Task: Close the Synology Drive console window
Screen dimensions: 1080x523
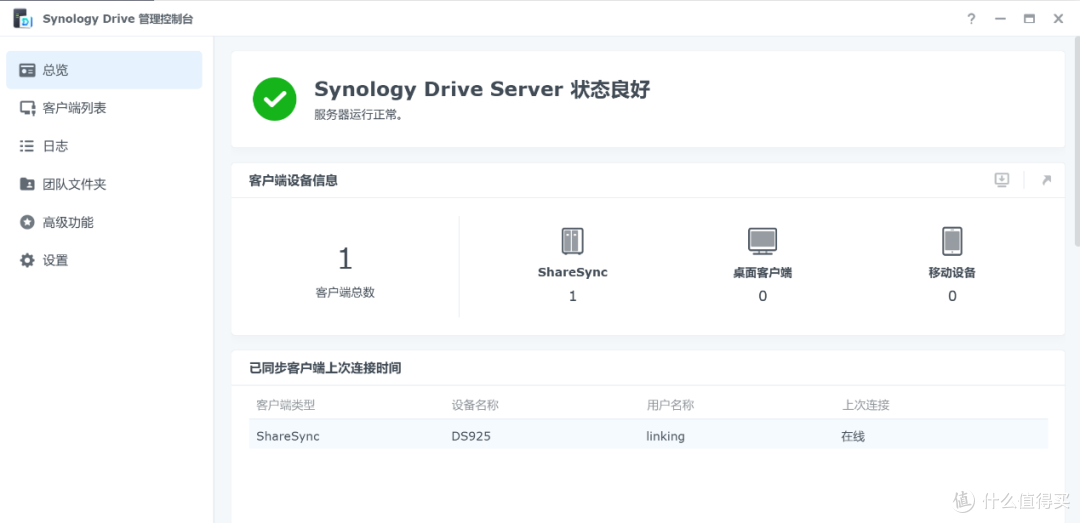Action: [1059, 19]
